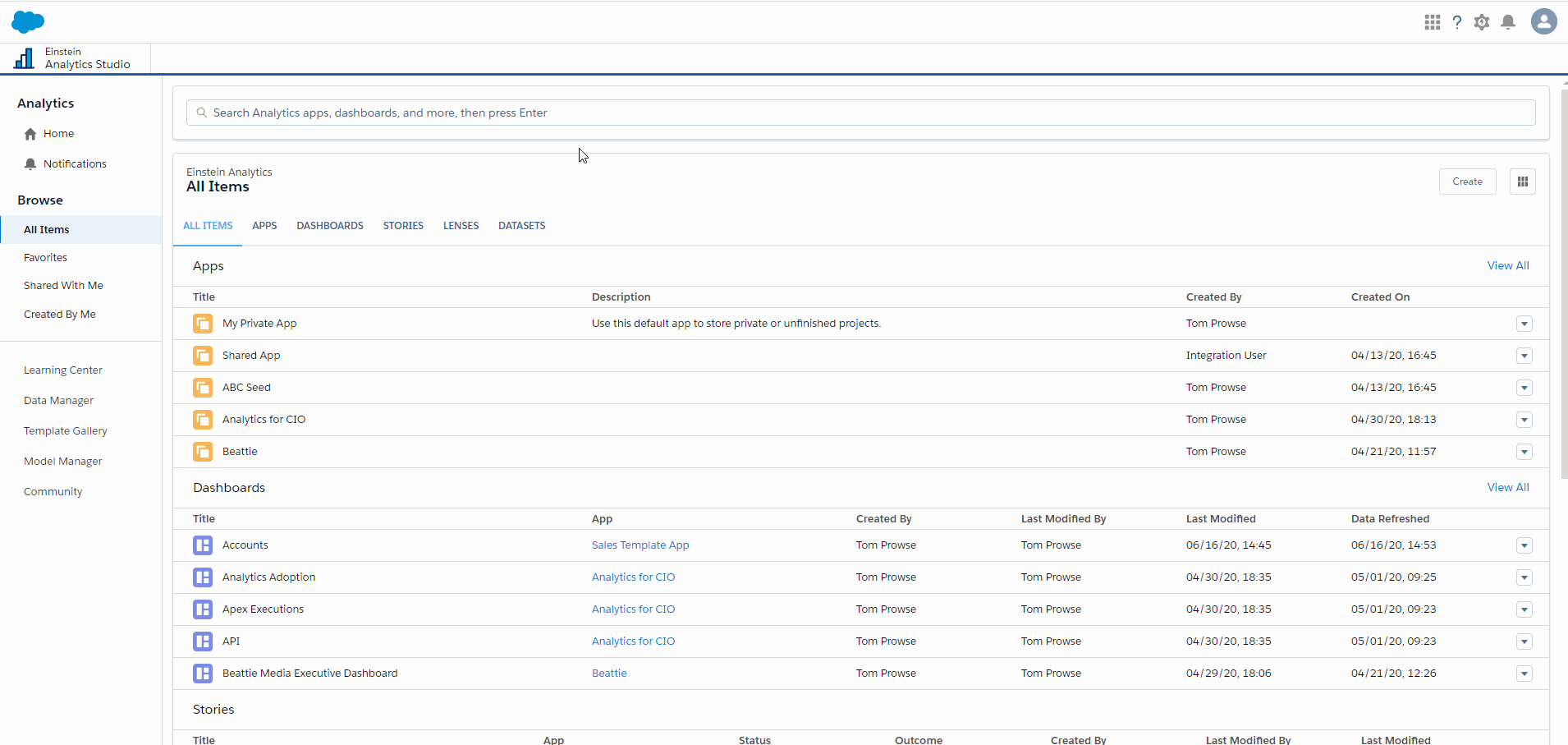Switch to the DASHBOARDS tab
Viewport: 1568px width, 745px height.
(x=330, y=226)
